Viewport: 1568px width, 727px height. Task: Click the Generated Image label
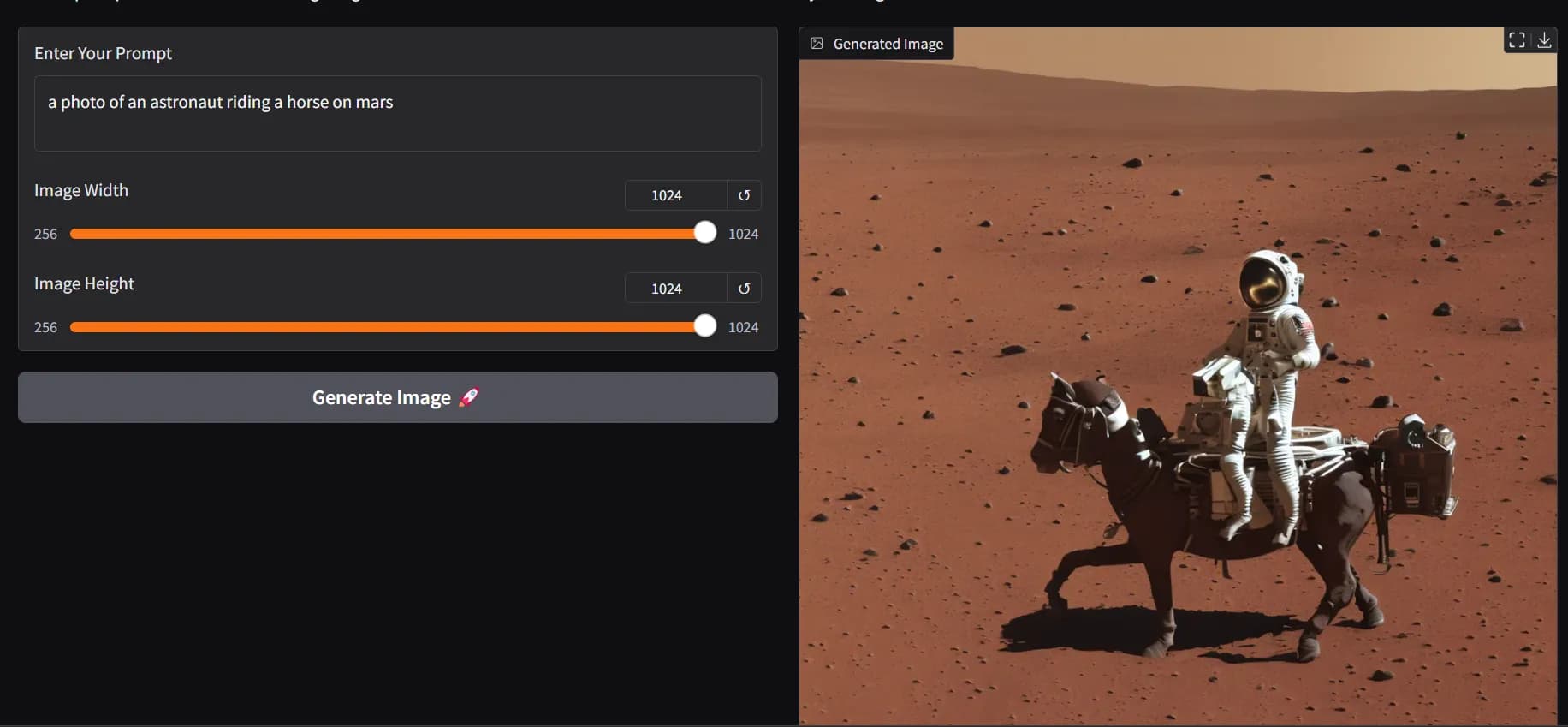coord(888,44)
